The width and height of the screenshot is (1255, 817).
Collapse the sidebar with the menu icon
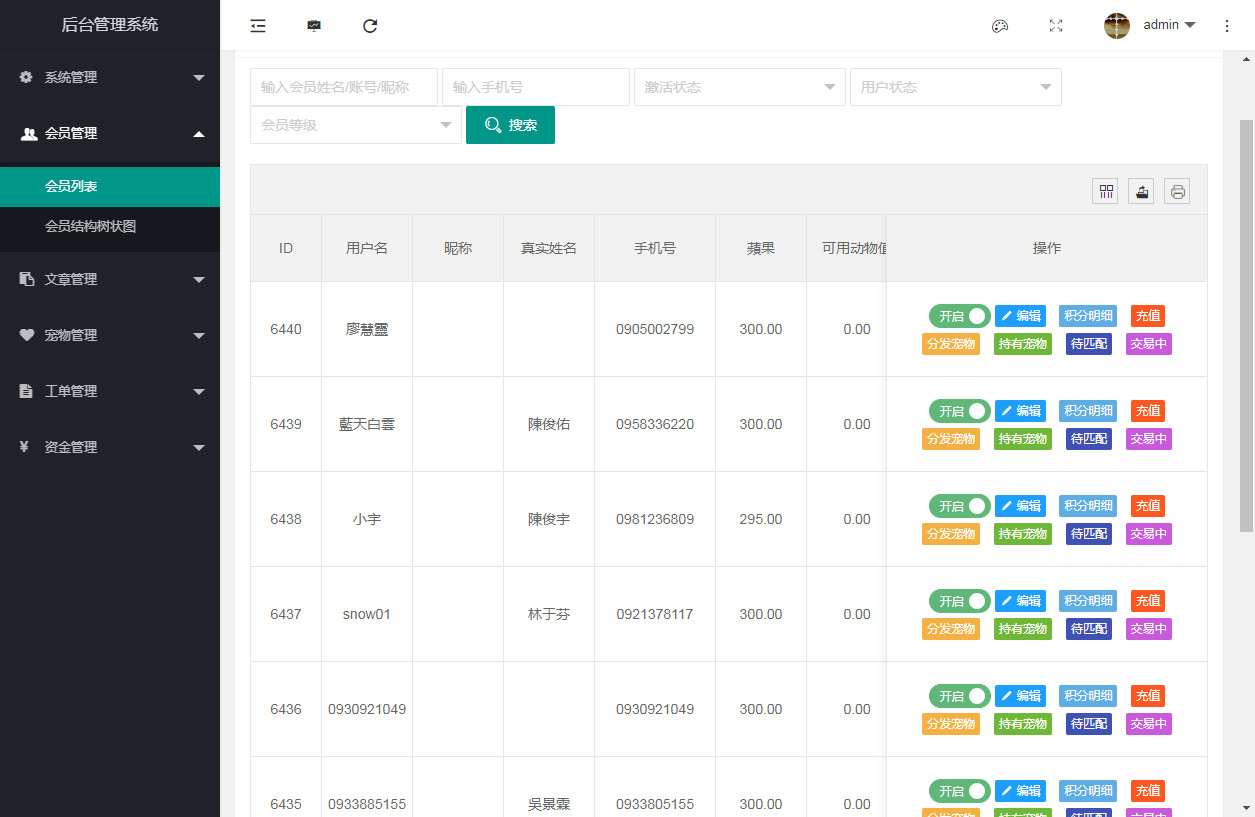point(258,26)
